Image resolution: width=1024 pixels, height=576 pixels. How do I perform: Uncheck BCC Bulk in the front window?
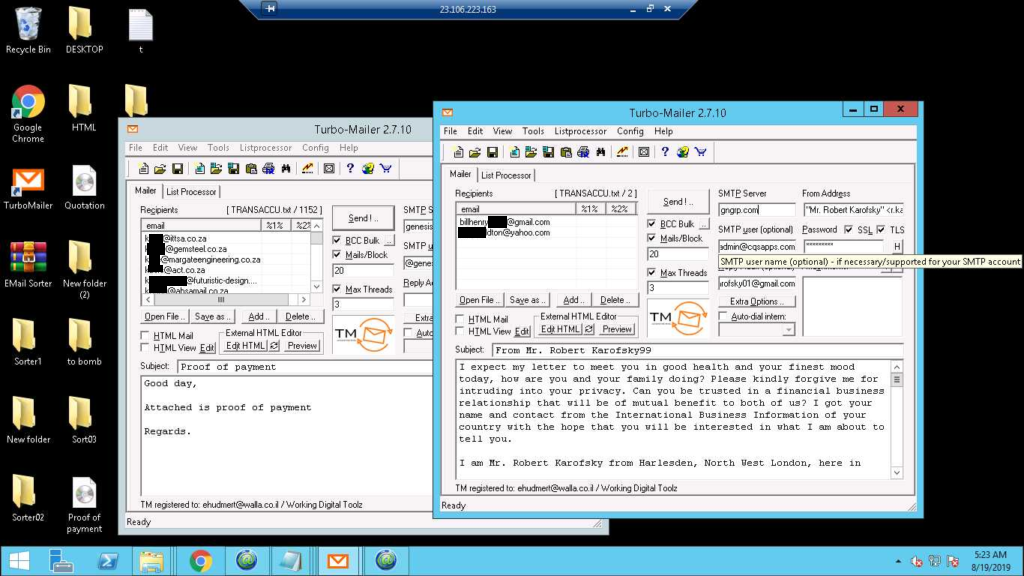tap(652, 223)
